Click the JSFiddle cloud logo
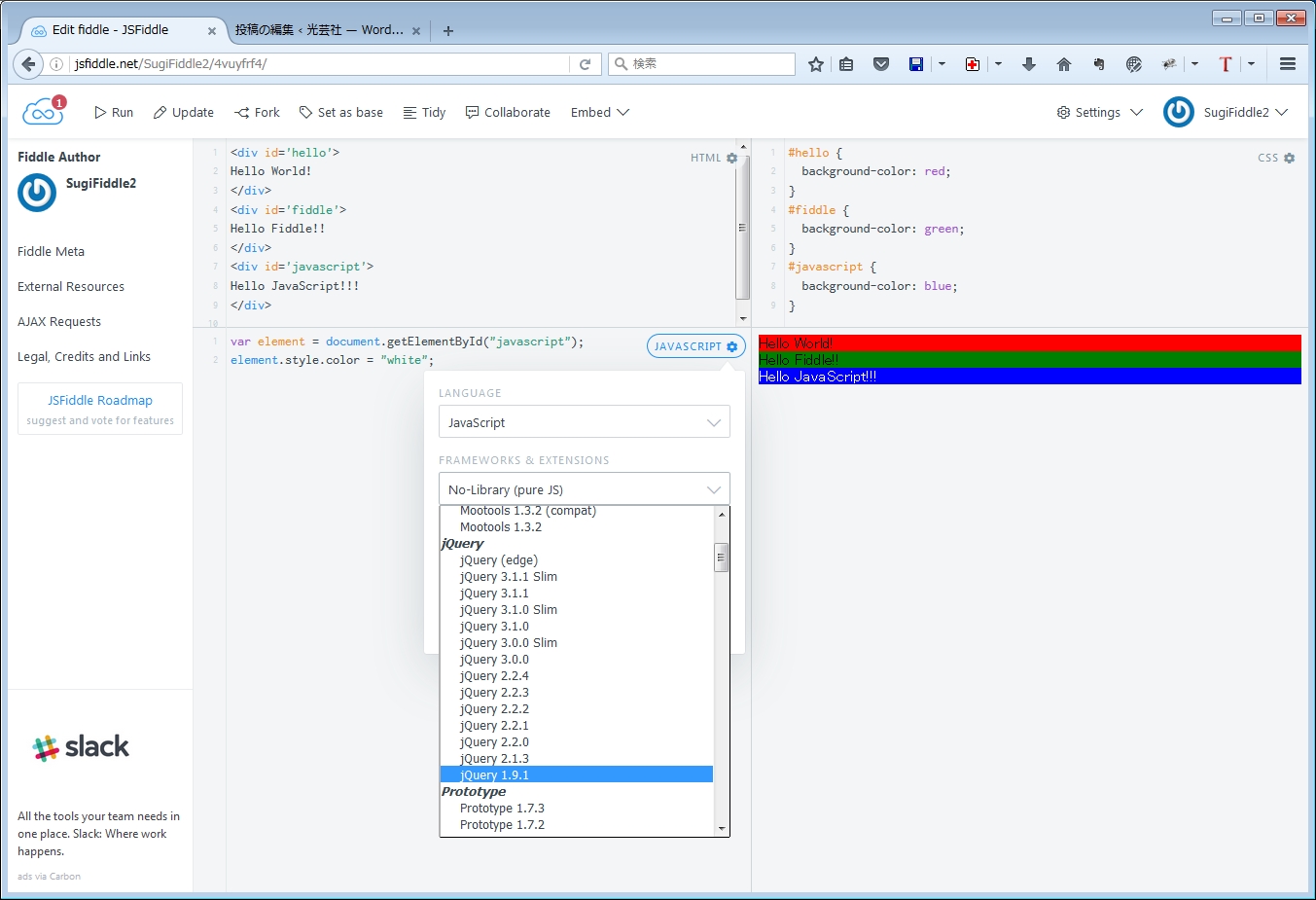Screen dimensions: 1316x900 43,112
